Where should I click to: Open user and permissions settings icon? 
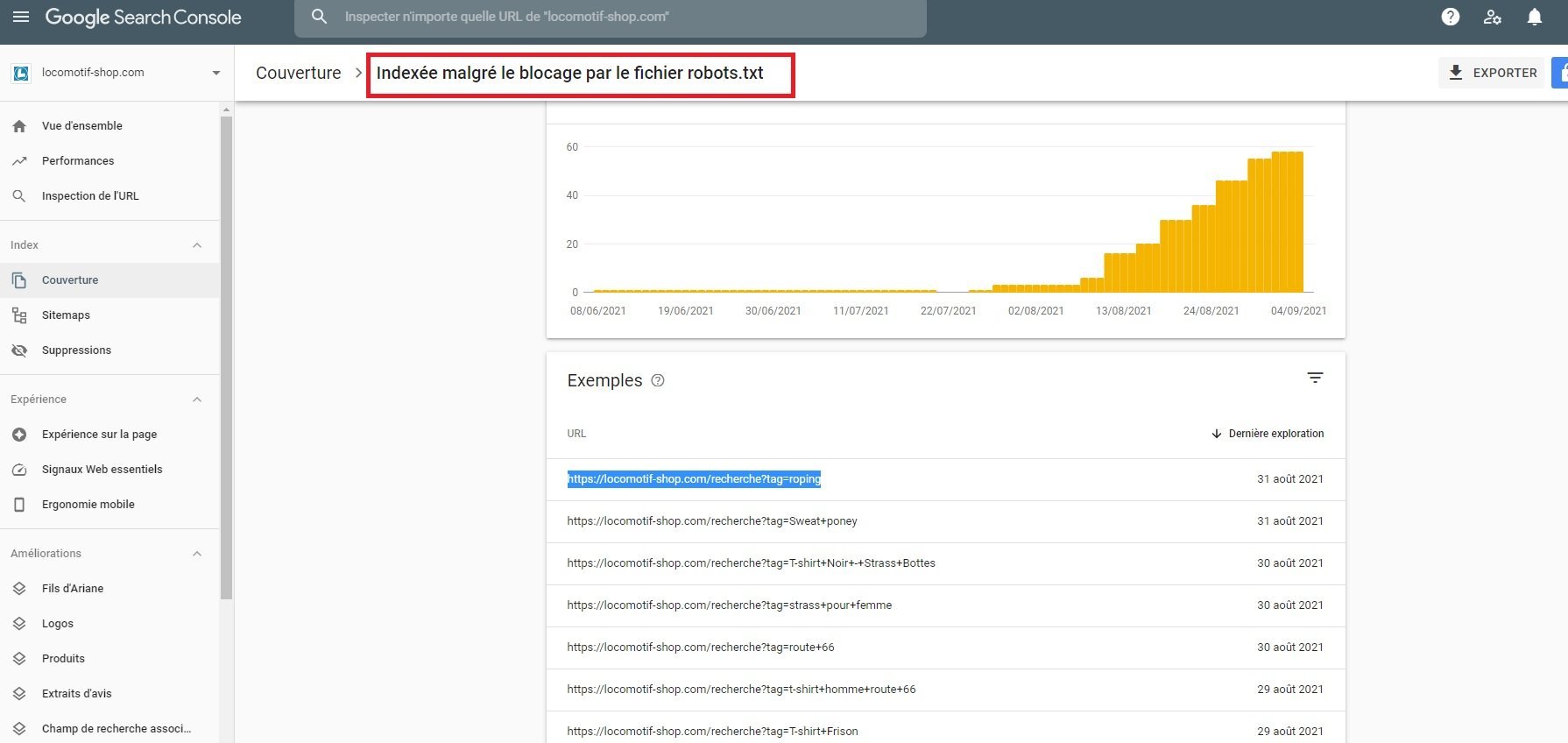coord(1493,17)
